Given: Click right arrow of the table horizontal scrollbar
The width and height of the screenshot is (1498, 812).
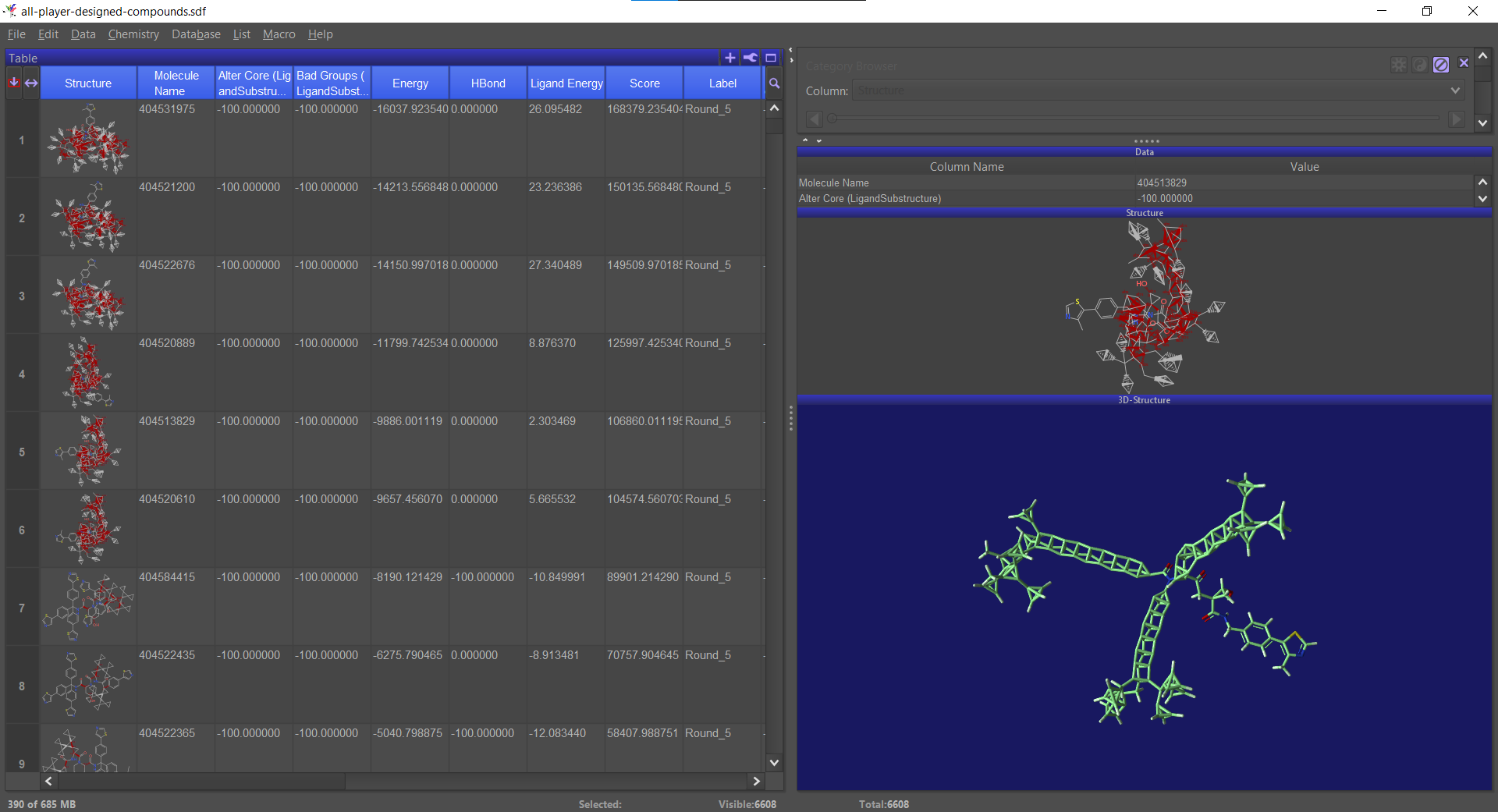Looking at the screenshot, I should point(755,781).
